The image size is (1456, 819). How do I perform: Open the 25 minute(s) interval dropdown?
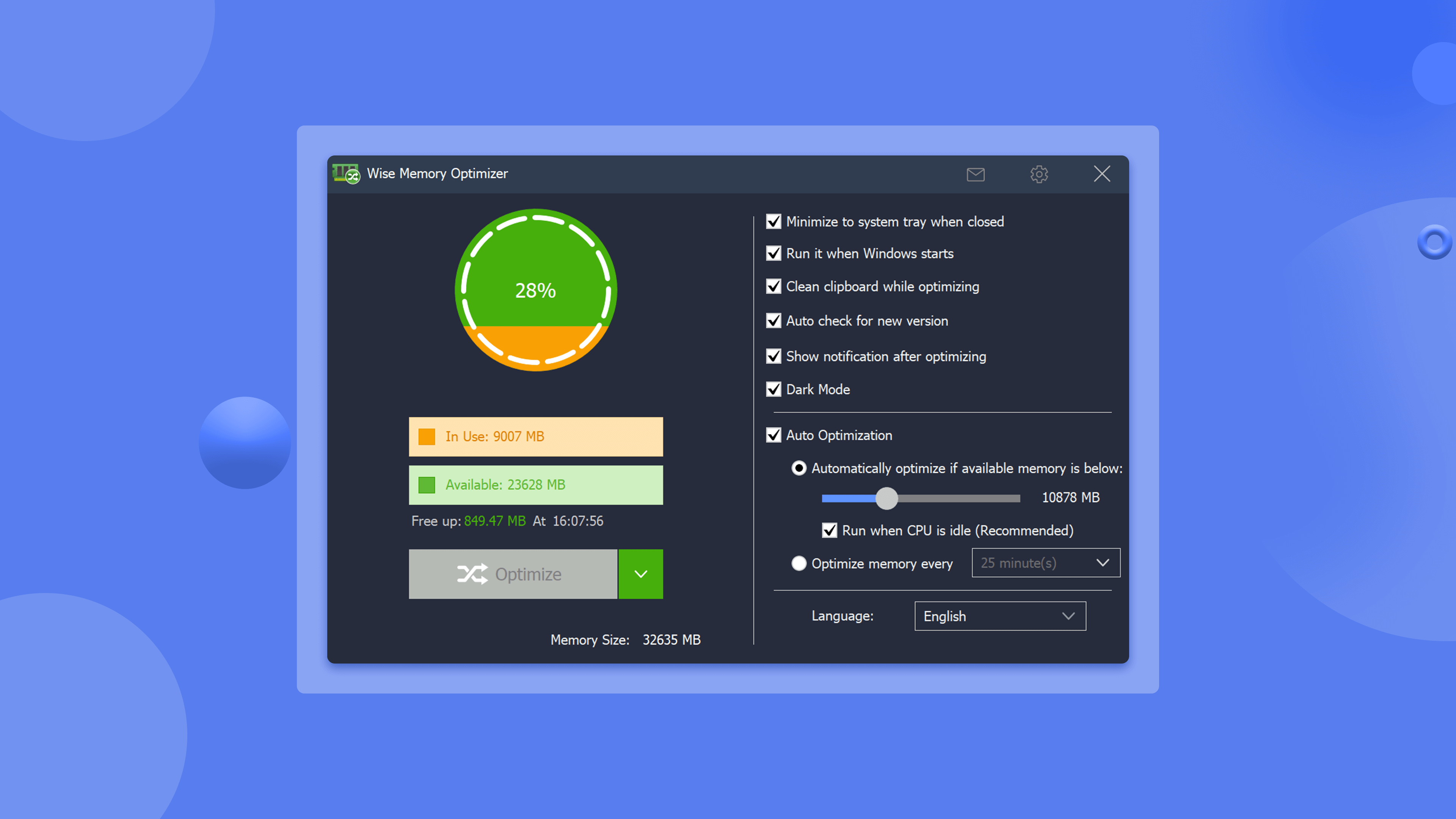(1045, 563)
